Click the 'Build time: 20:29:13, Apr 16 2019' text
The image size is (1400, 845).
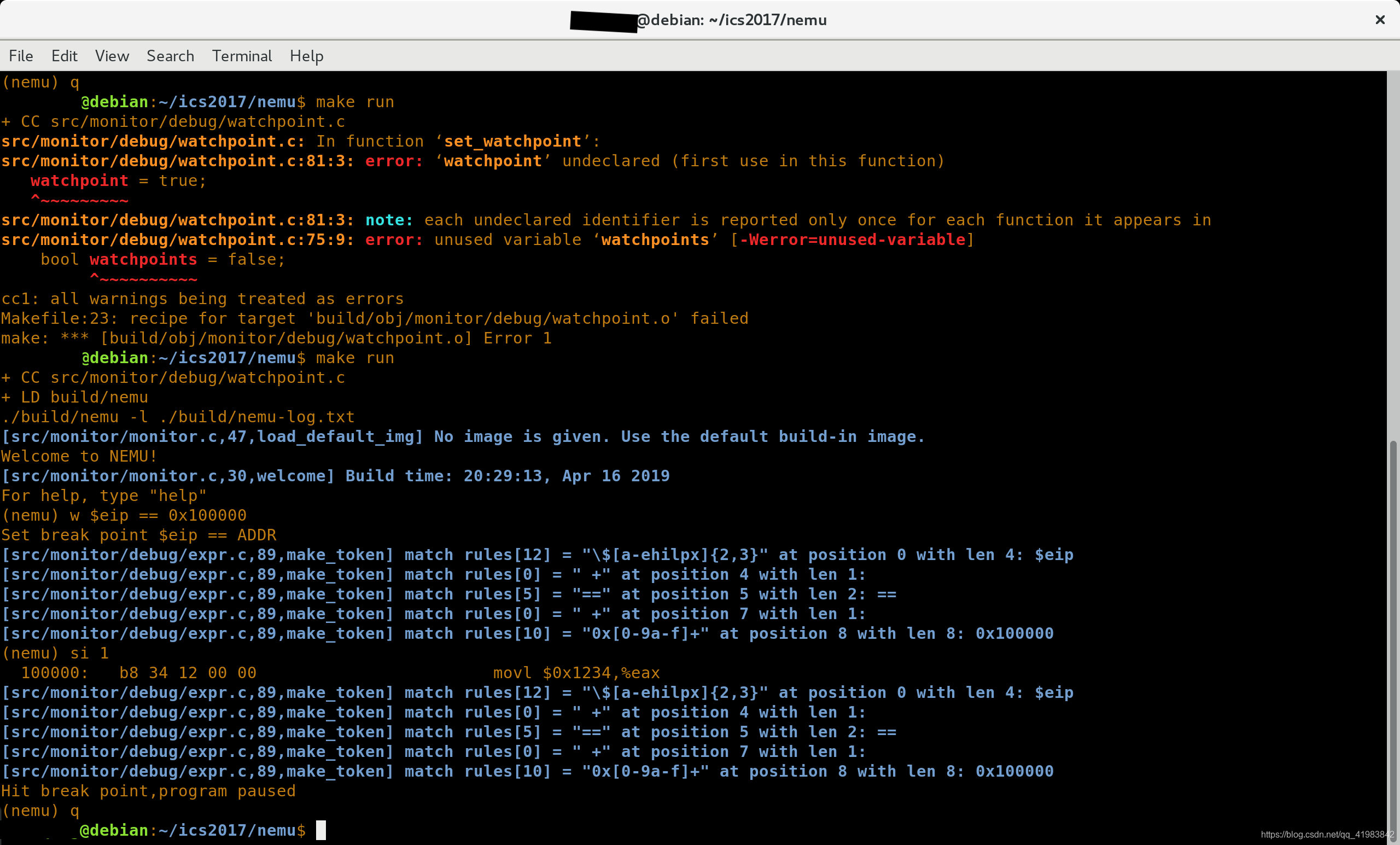[x=507, y=476]
